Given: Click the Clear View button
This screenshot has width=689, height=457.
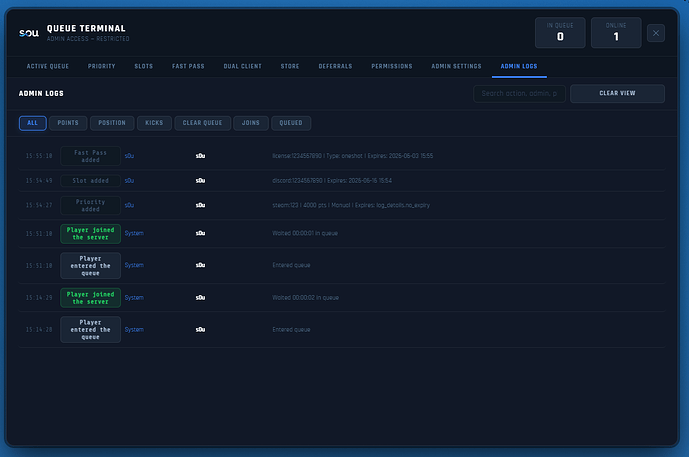Looking at the screenshot, I should point(617,94).
